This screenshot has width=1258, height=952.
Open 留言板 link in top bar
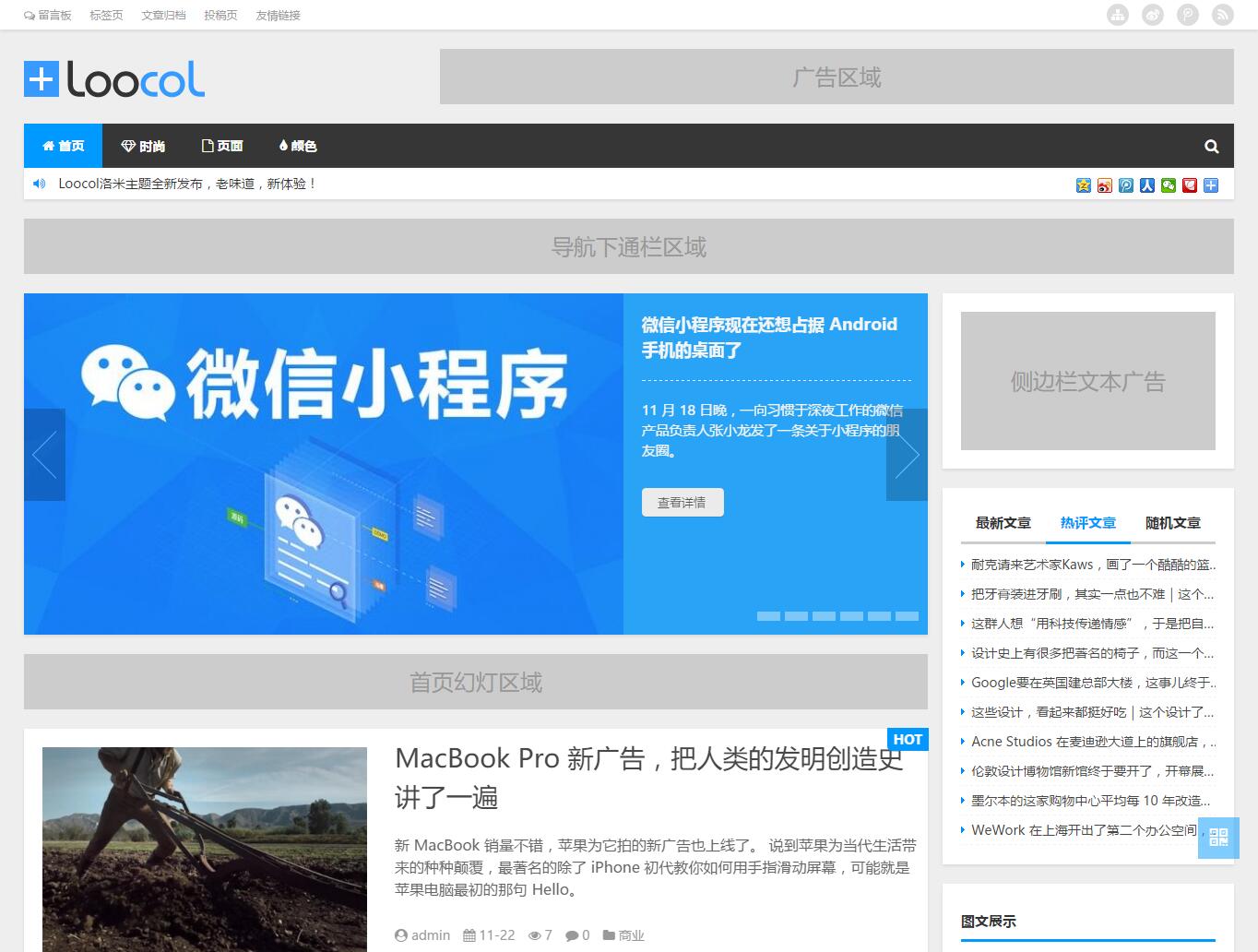[48, 15]
